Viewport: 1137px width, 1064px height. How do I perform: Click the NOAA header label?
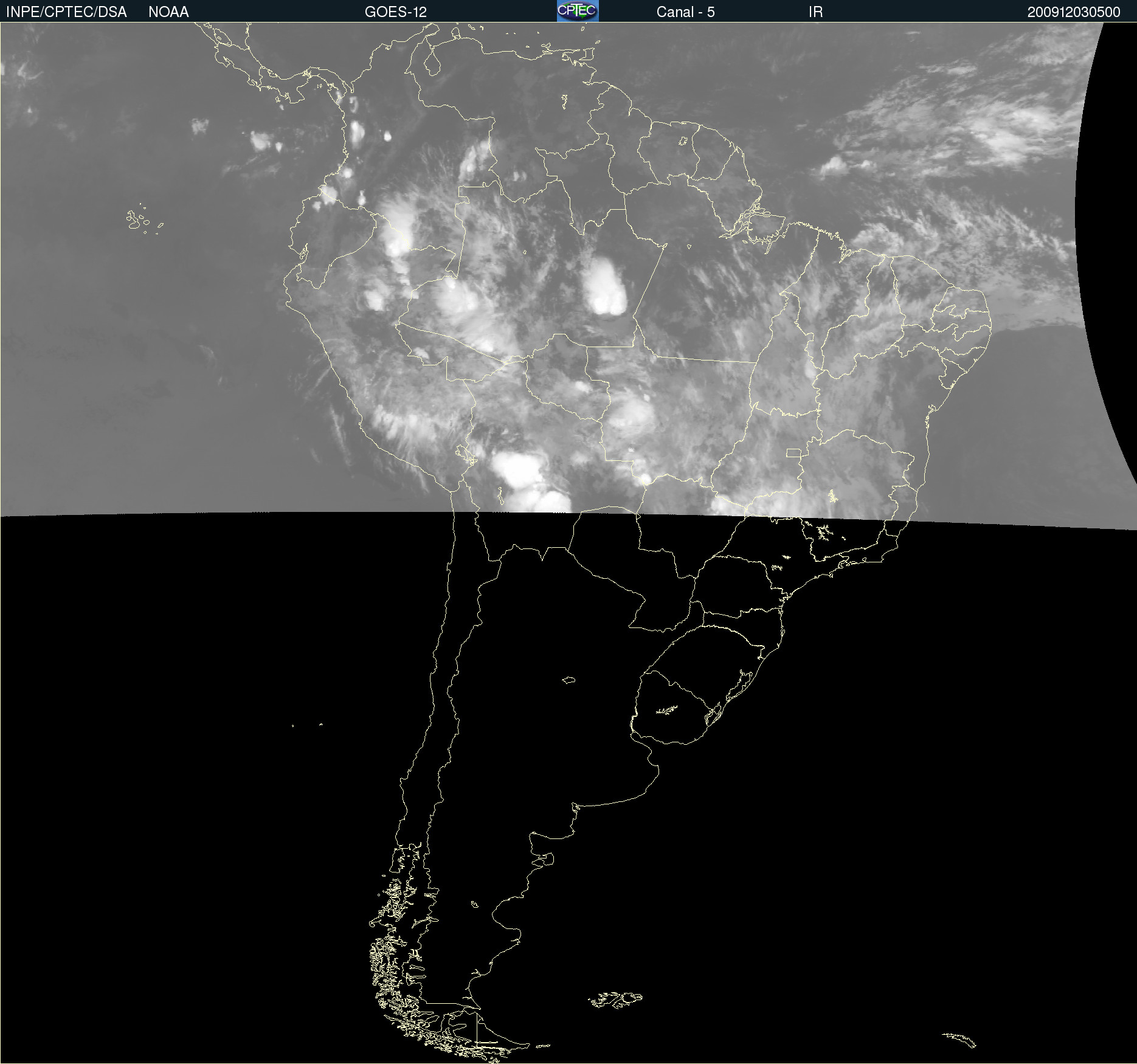pyautogui.click(x=168, y=12)
